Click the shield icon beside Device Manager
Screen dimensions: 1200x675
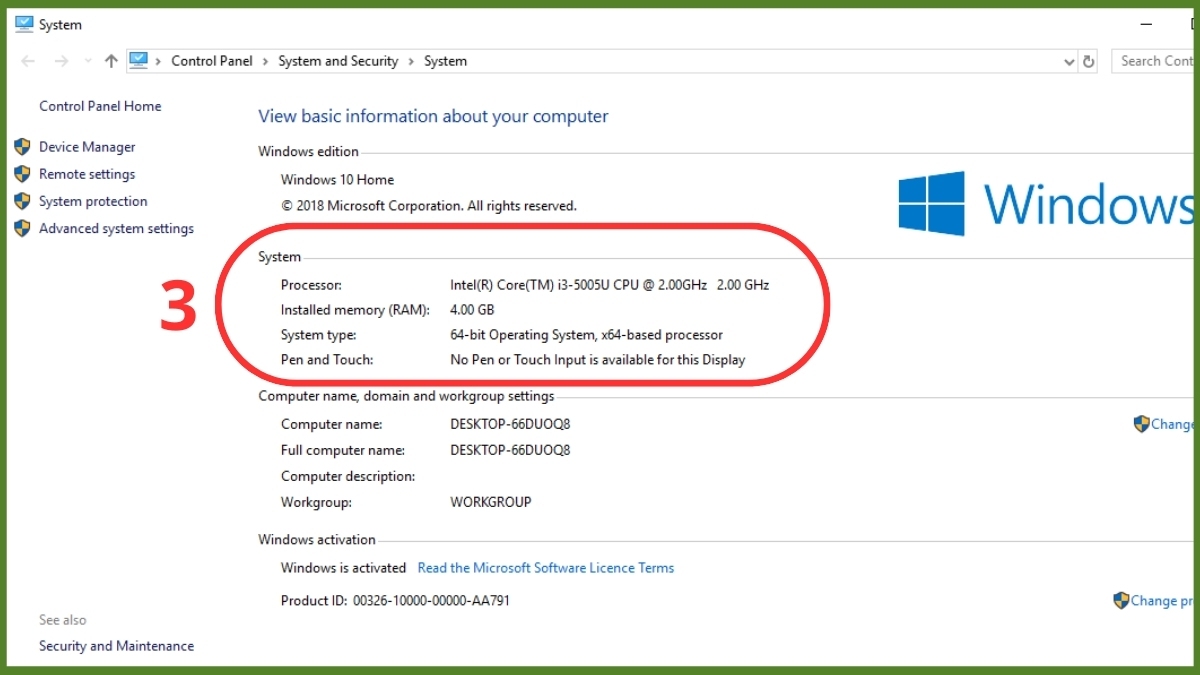[22, 147]
